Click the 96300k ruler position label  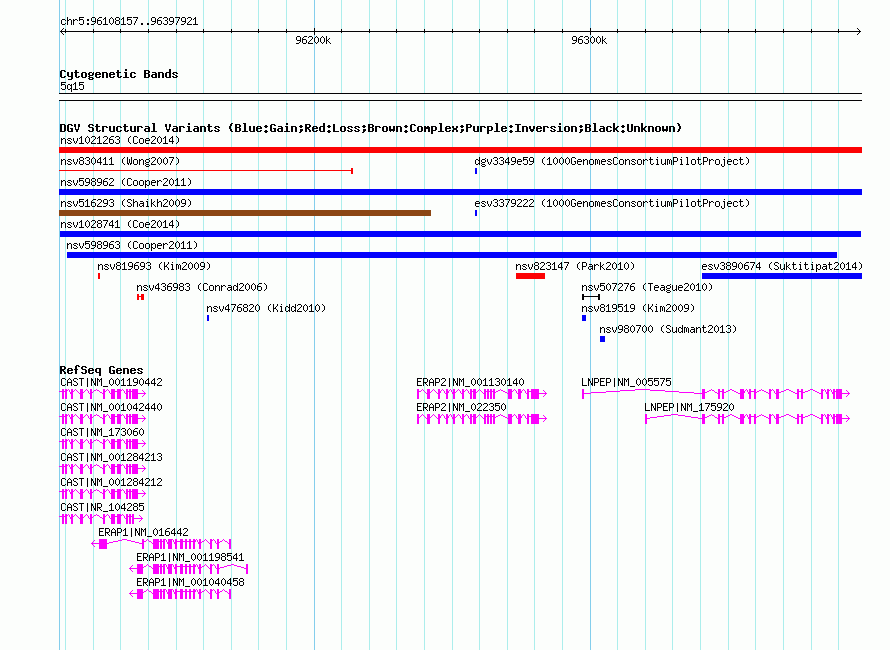pyautogui.click(x=589, y=40)
